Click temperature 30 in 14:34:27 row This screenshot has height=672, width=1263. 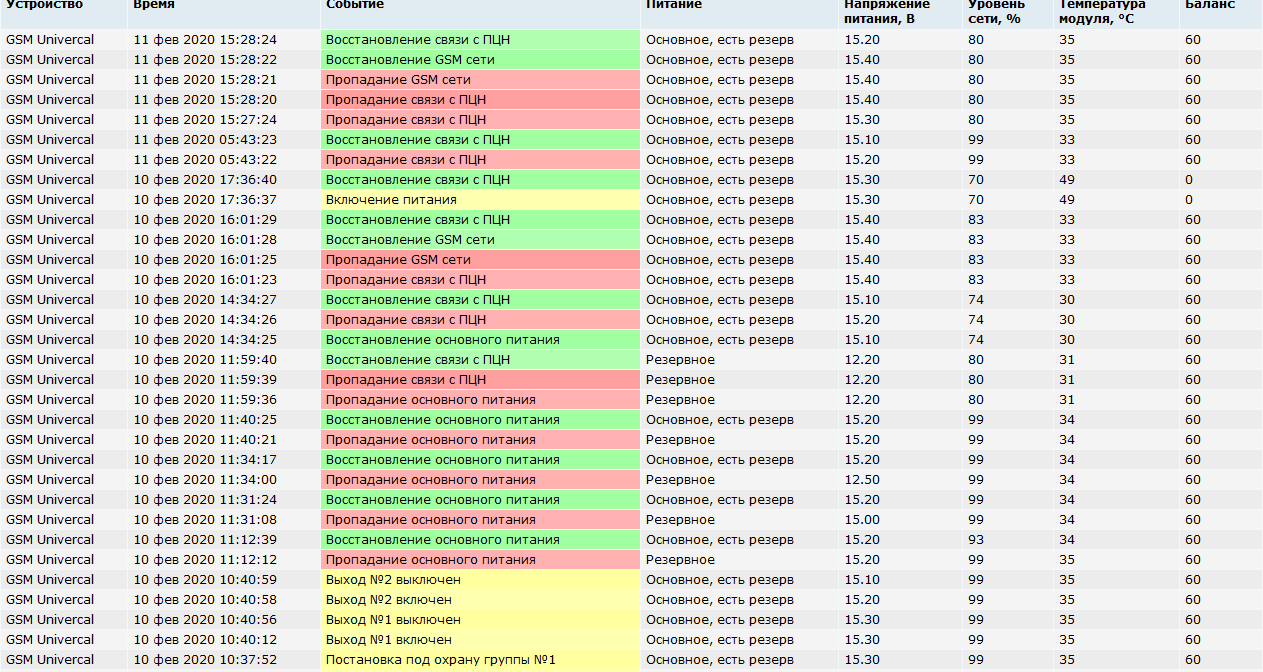click(x=1067, y=300)
